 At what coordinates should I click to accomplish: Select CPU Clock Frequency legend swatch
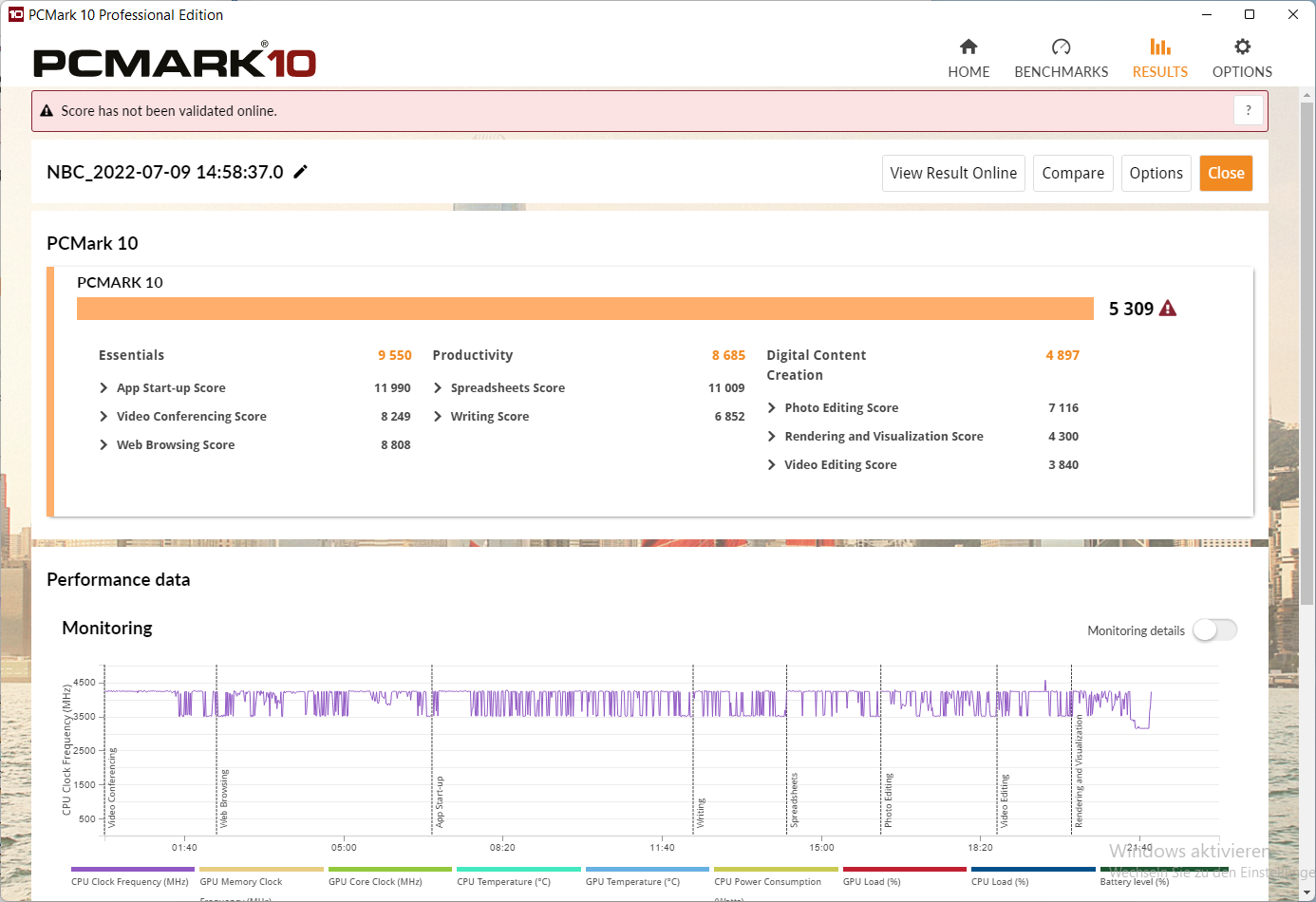coord(133,869)
